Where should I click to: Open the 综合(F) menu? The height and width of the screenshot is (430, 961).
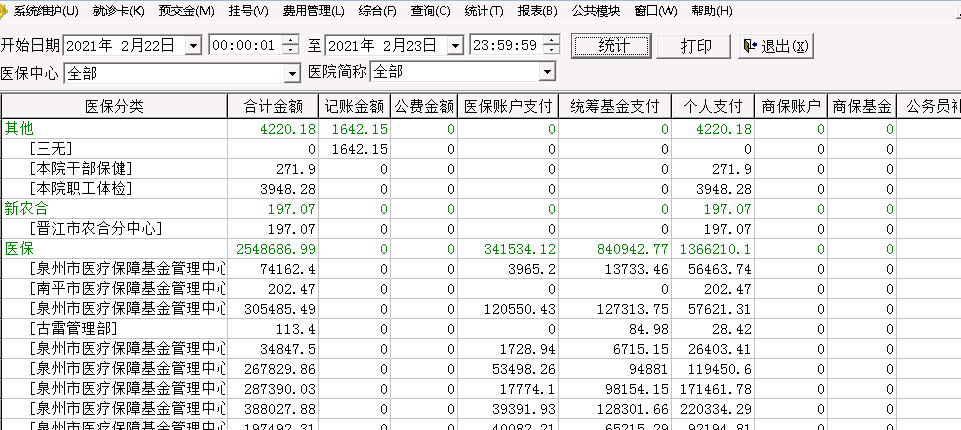(378, 11)
